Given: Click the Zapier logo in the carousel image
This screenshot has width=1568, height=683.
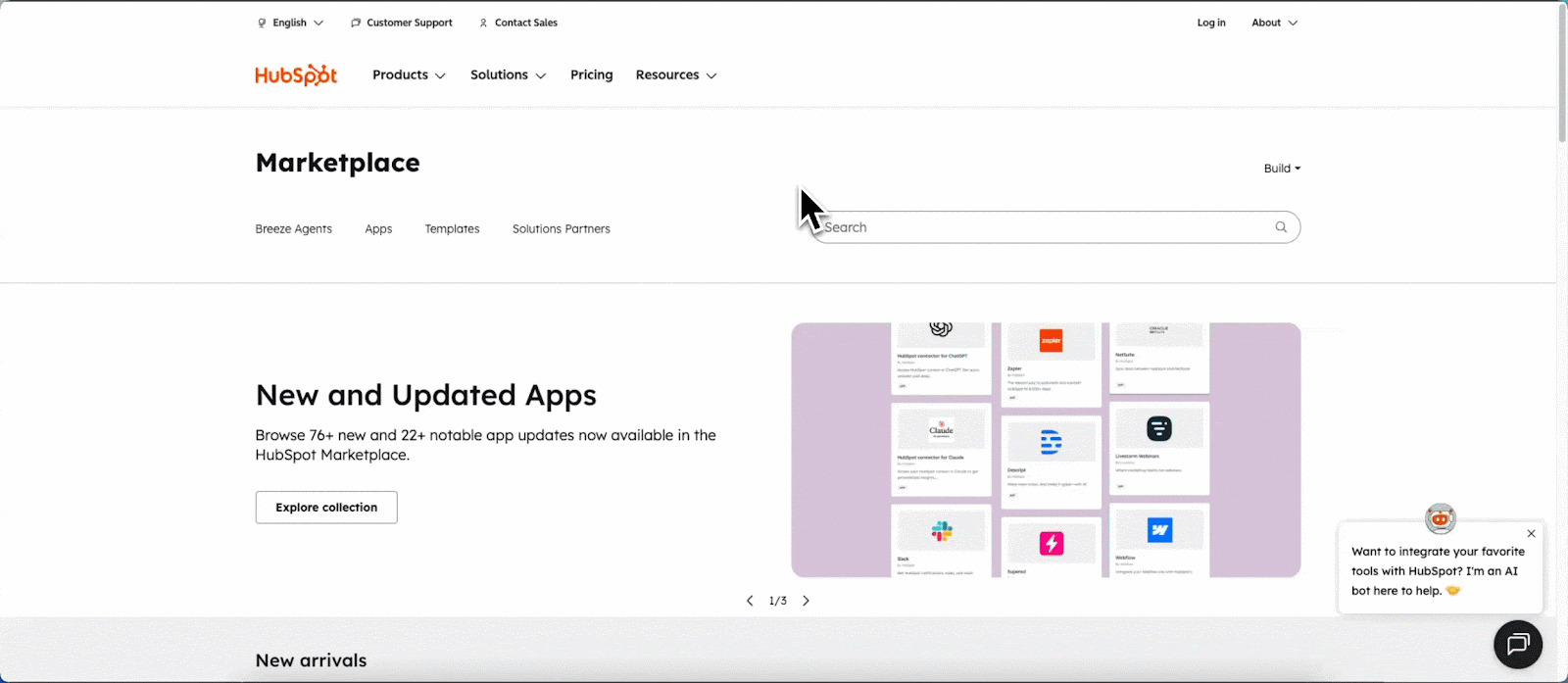Looking at the screenshot, I should coord(1052,341).
